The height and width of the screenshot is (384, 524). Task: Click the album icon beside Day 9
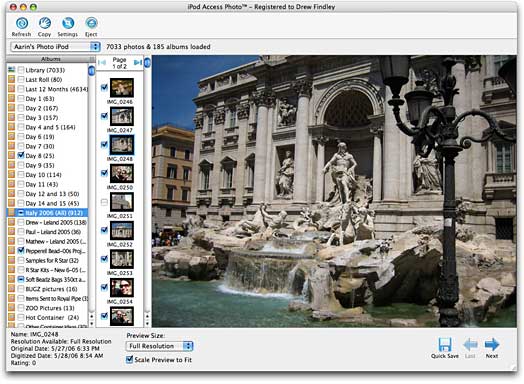(x=12, y=165)
